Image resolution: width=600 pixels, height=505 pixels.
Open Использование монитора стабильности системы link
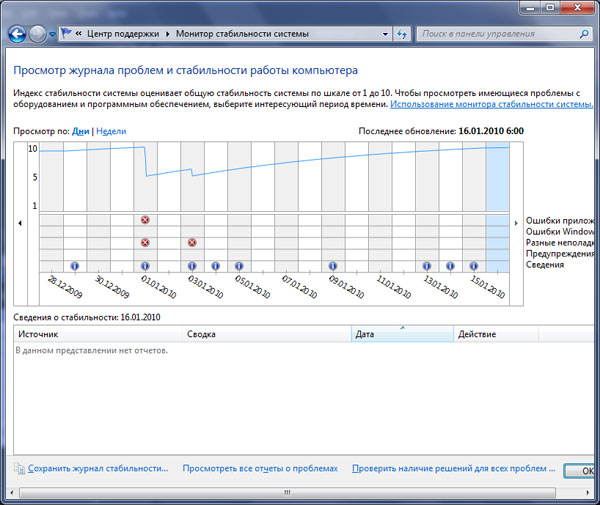click(491, 104)
